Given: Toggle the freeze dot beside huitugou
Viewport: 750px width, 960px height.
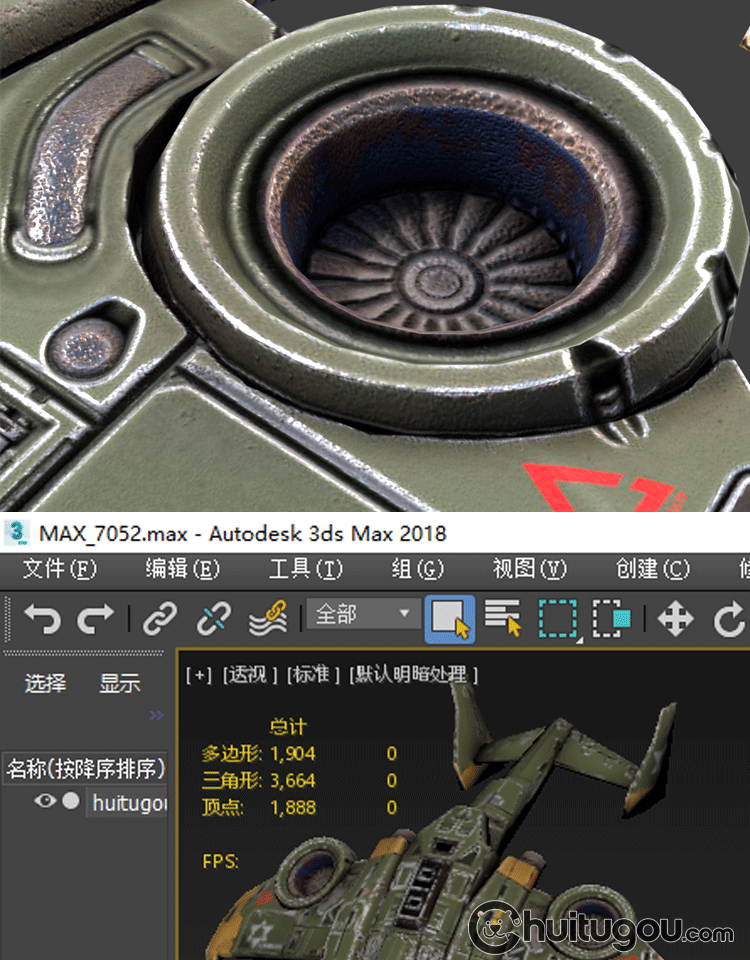Looking at the screenshot, I should (x=71, y=800).
